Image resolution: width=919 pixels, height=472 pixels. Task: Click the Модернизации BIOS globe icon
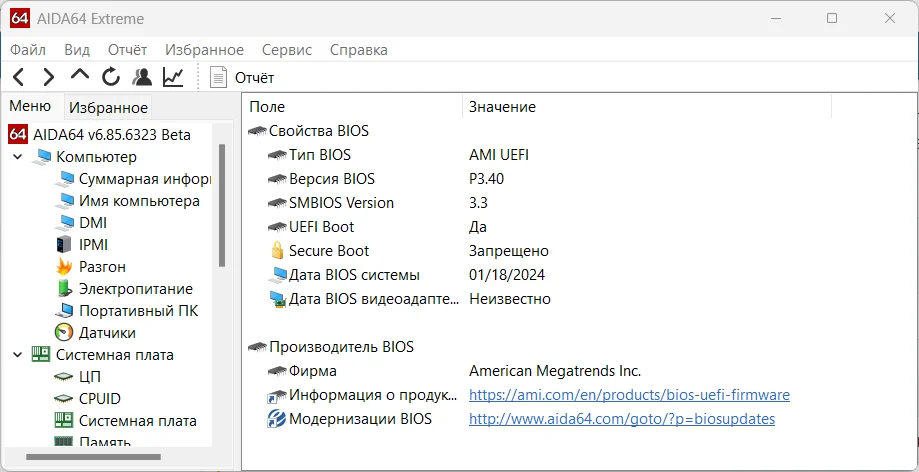coord(277,419)
